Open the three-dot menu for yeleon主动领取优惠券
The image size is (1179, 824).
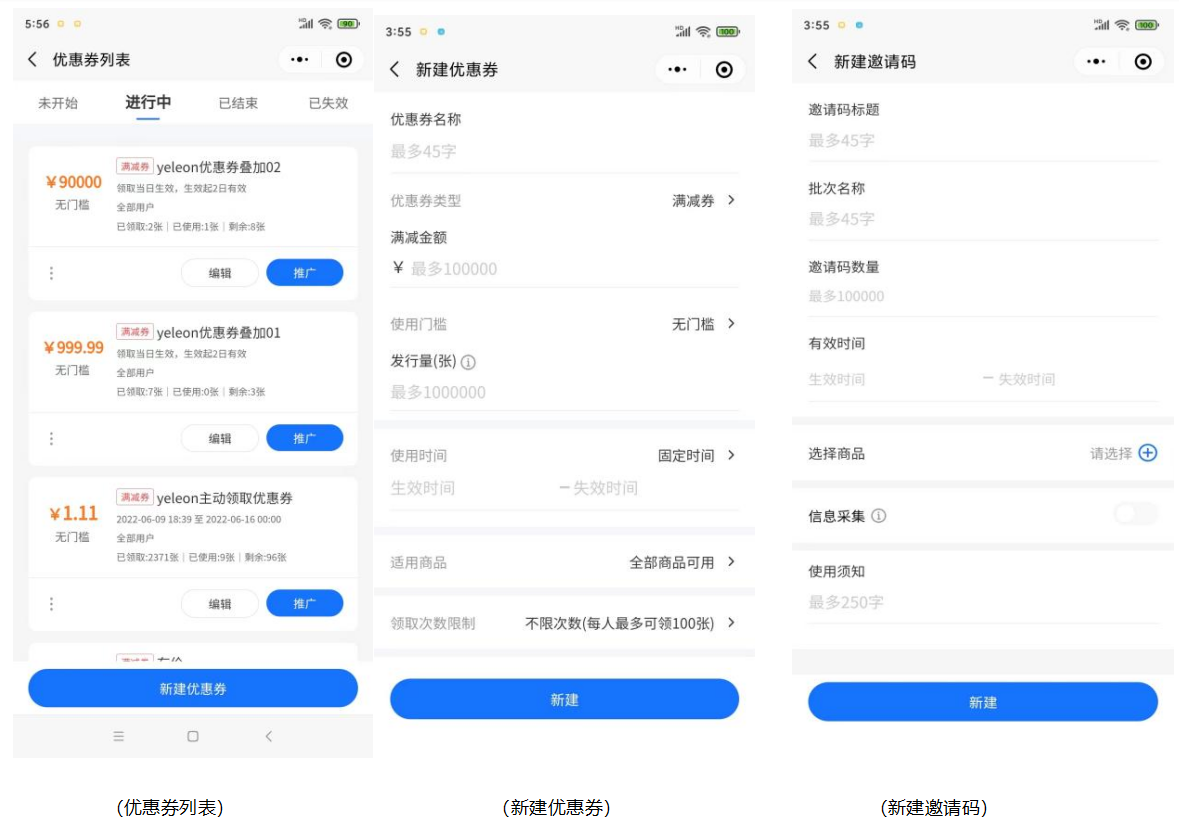[51, 604]
